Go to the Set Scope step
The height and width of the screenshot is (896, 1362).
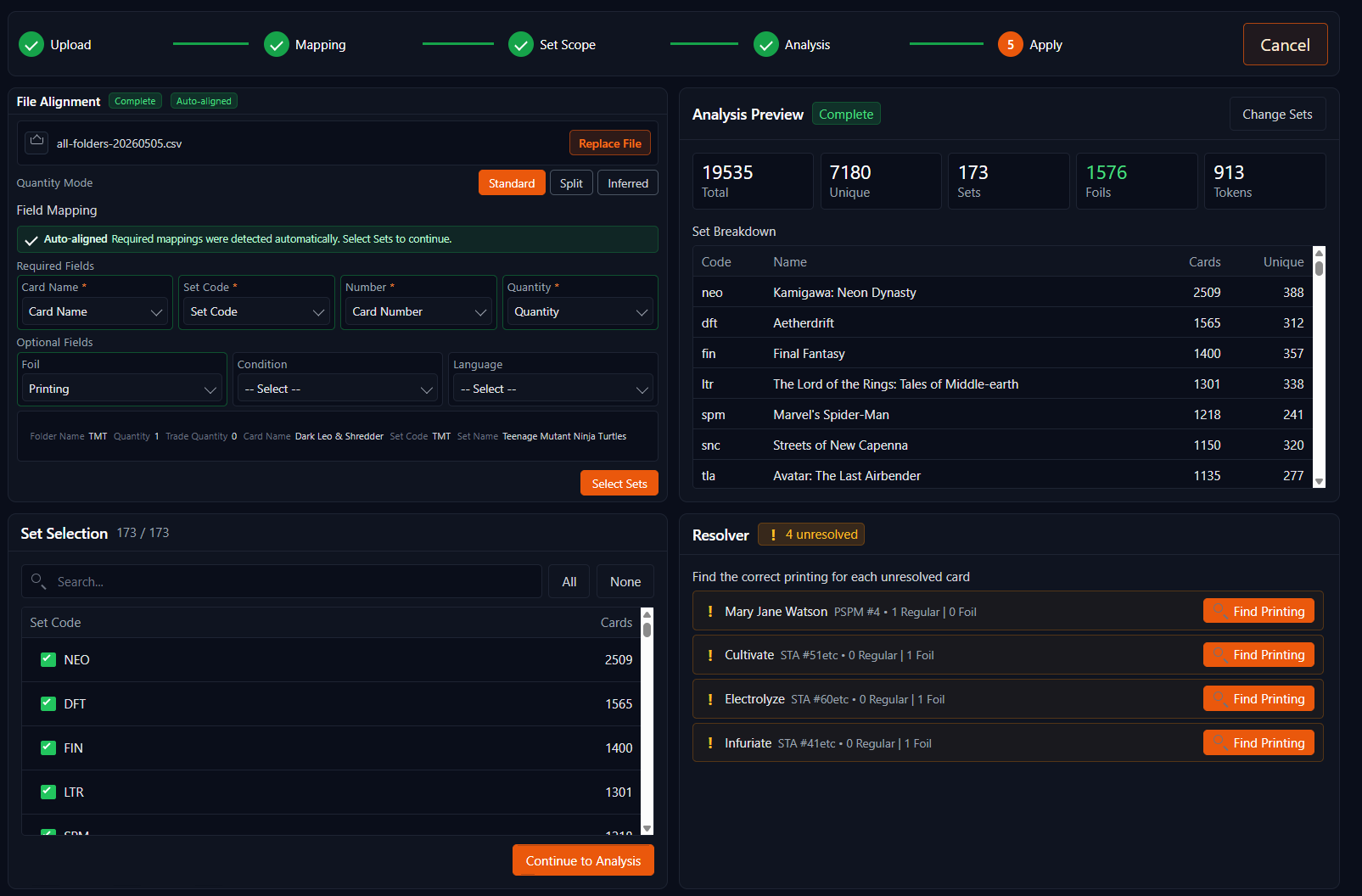[x=552, y=44]
